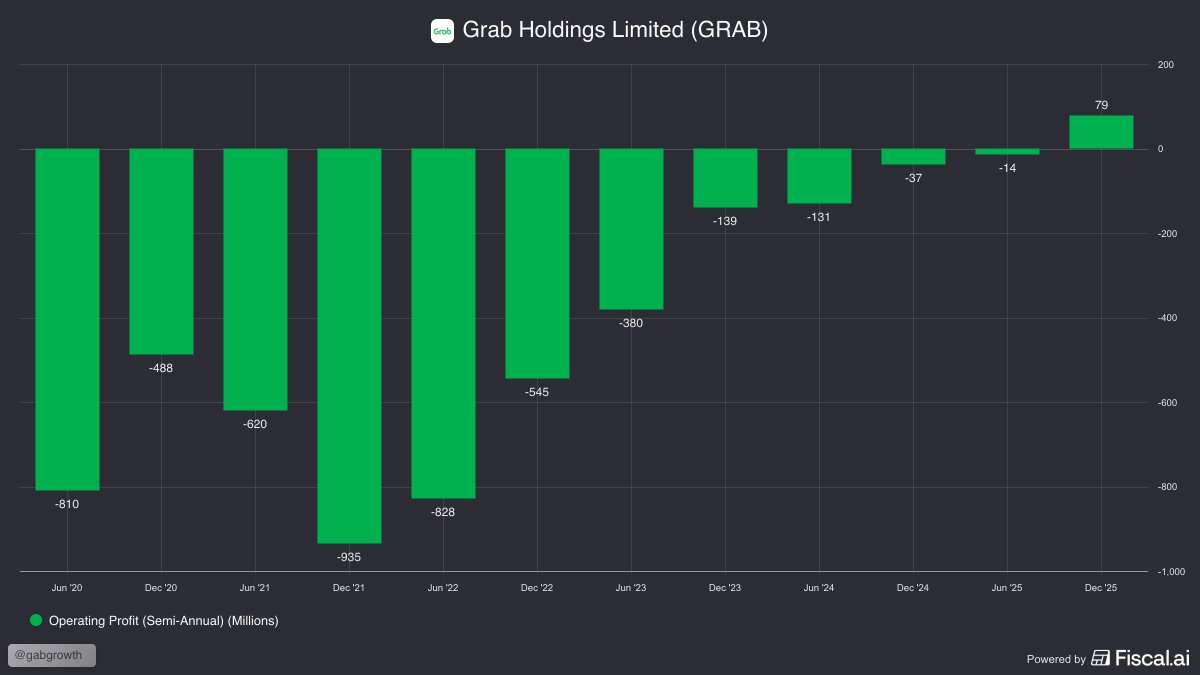
Task: Select the Jun '20 bar
Action: coord(67,320)
